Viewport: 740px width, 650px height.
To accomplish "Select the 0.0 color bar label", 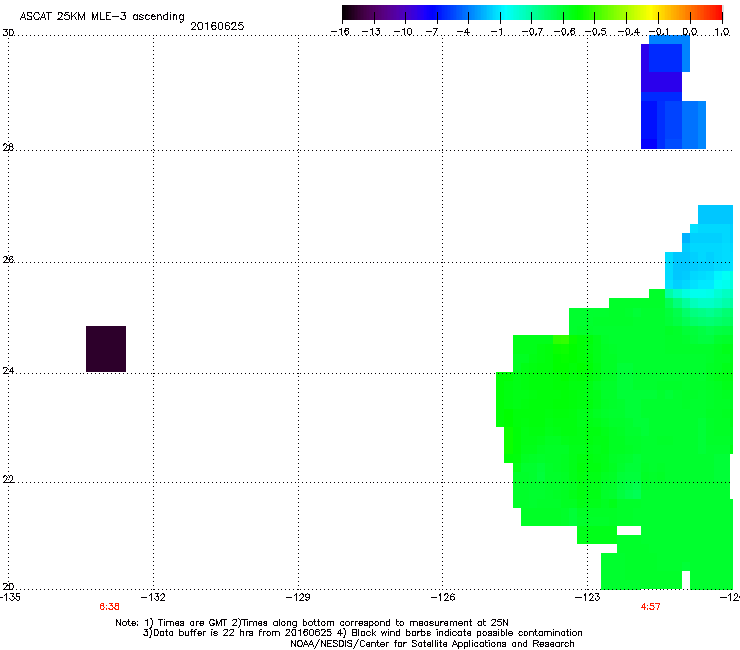I will coord(690,32).
